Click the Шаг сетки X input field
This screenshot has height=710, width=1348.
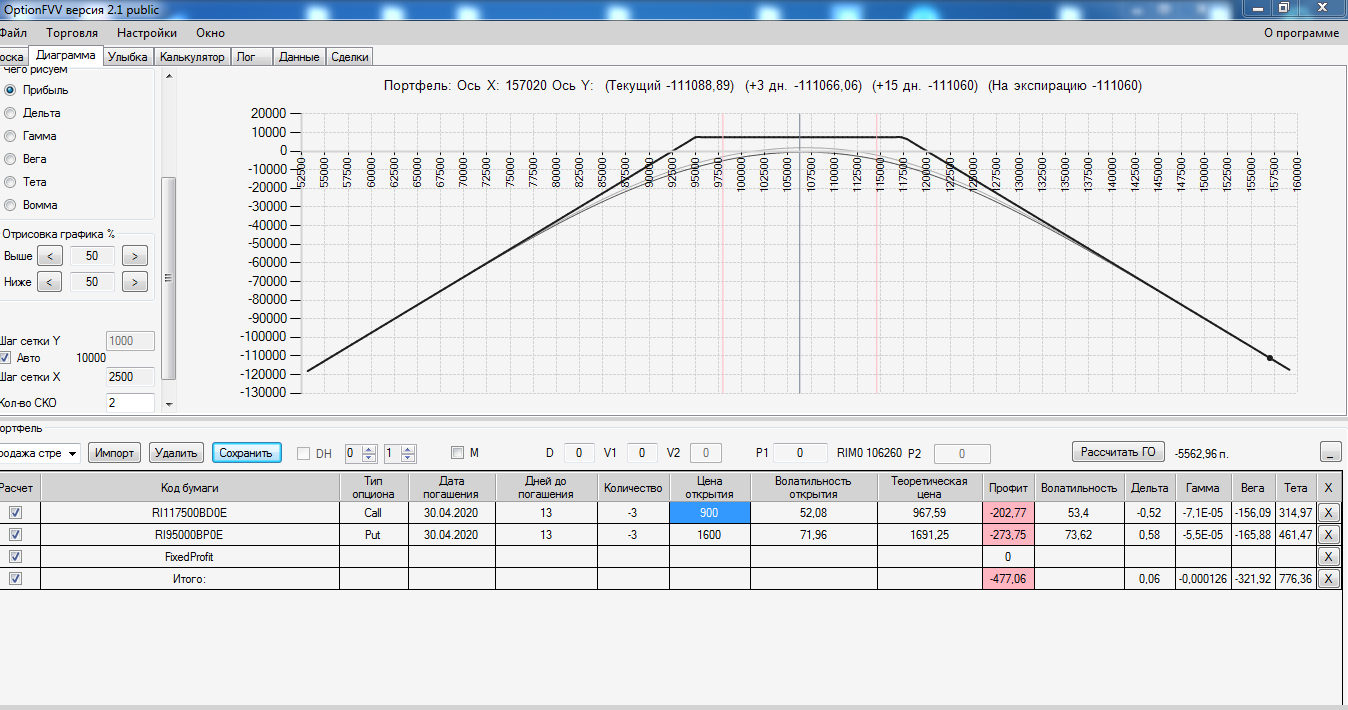[130, 377]
